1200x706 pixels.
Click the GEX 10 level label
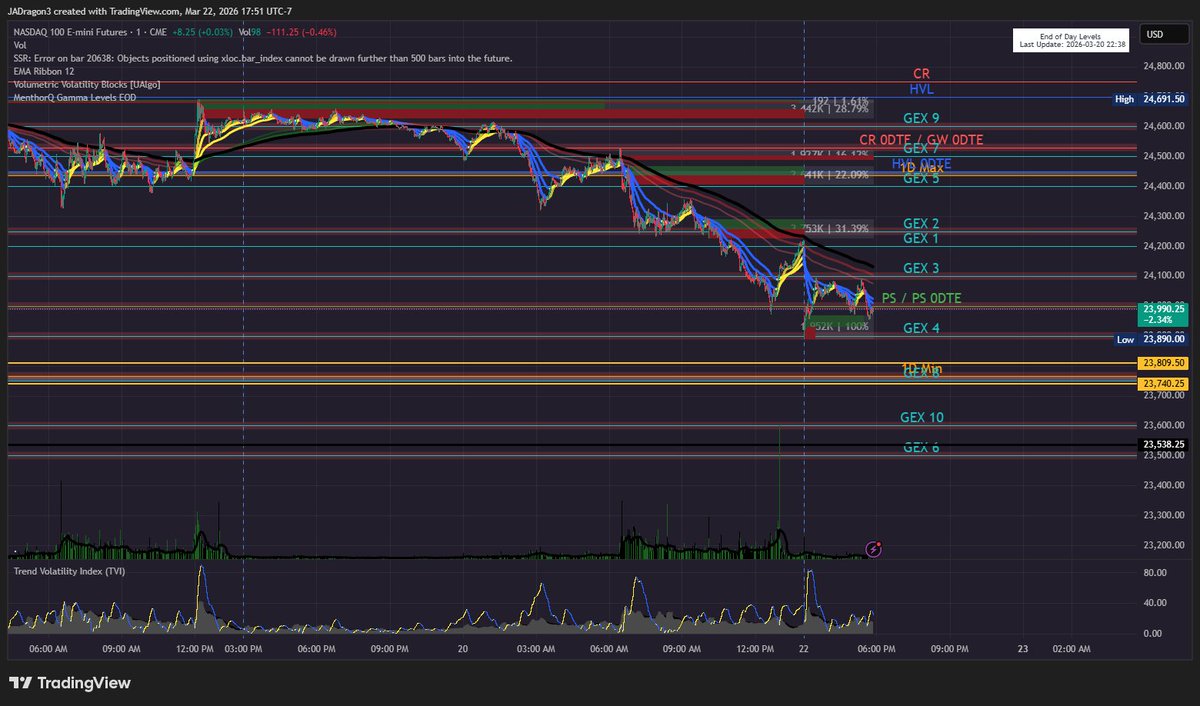coord(922,417)
